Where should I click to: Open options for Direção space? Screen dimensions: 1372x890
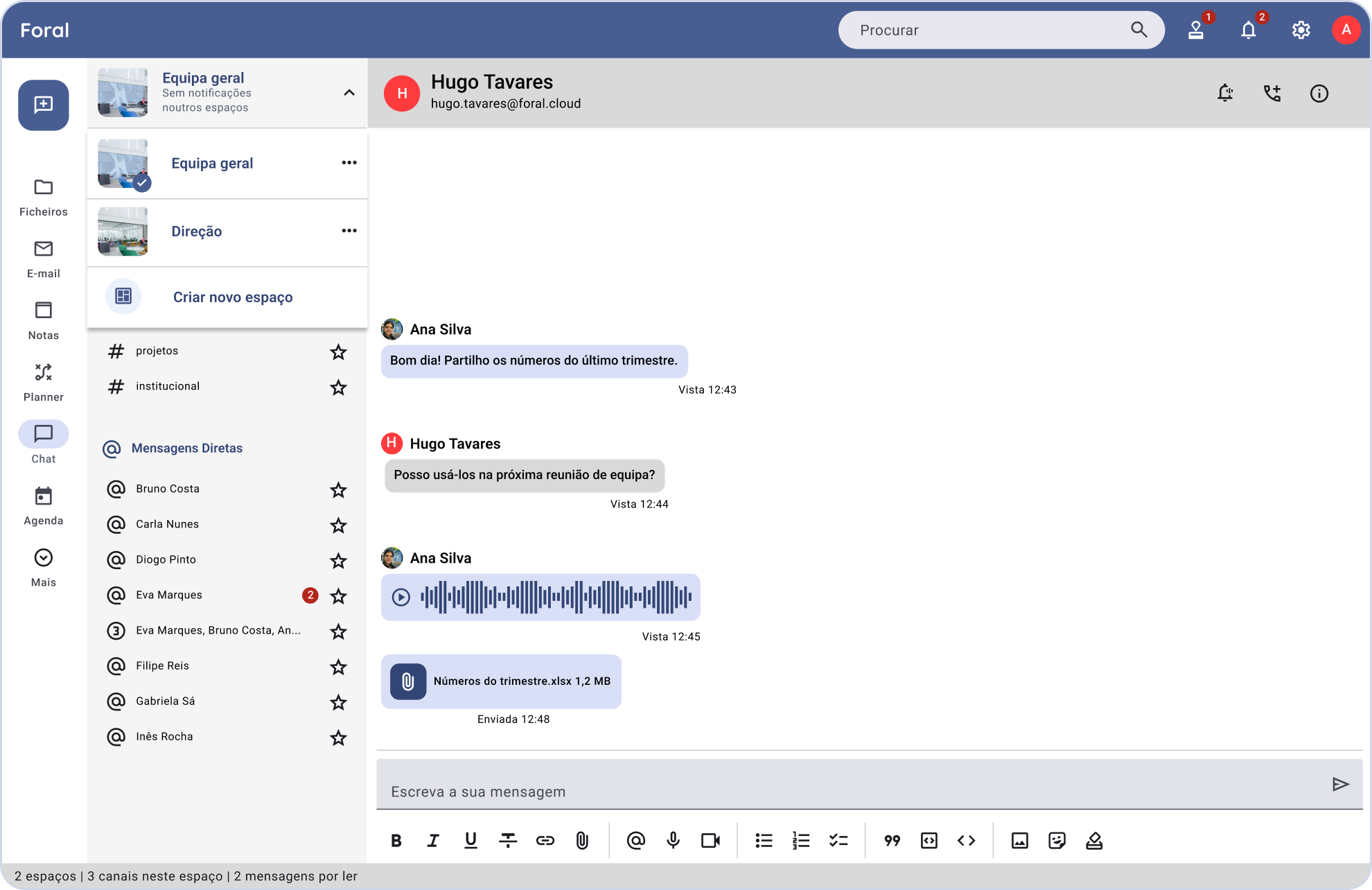pyautogui.click(x=349, y=230)
